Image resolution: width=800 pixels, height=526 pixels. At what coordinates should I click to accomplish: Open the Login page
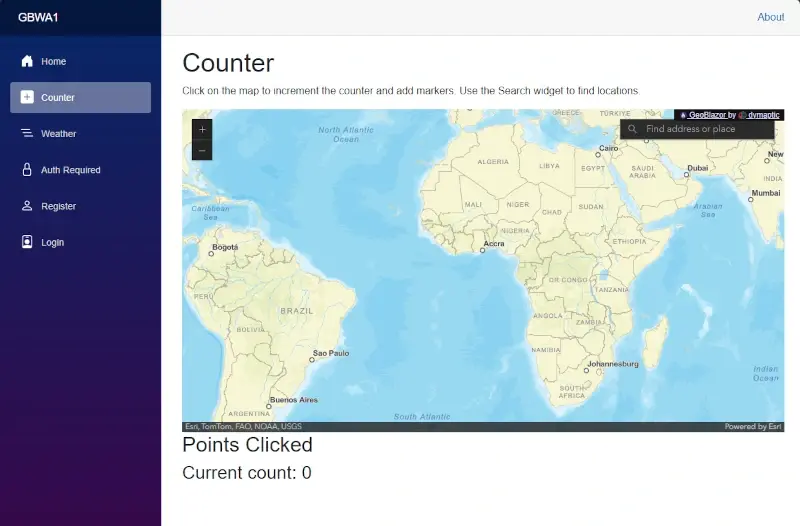pyautogui.click(x=81, y=242)
